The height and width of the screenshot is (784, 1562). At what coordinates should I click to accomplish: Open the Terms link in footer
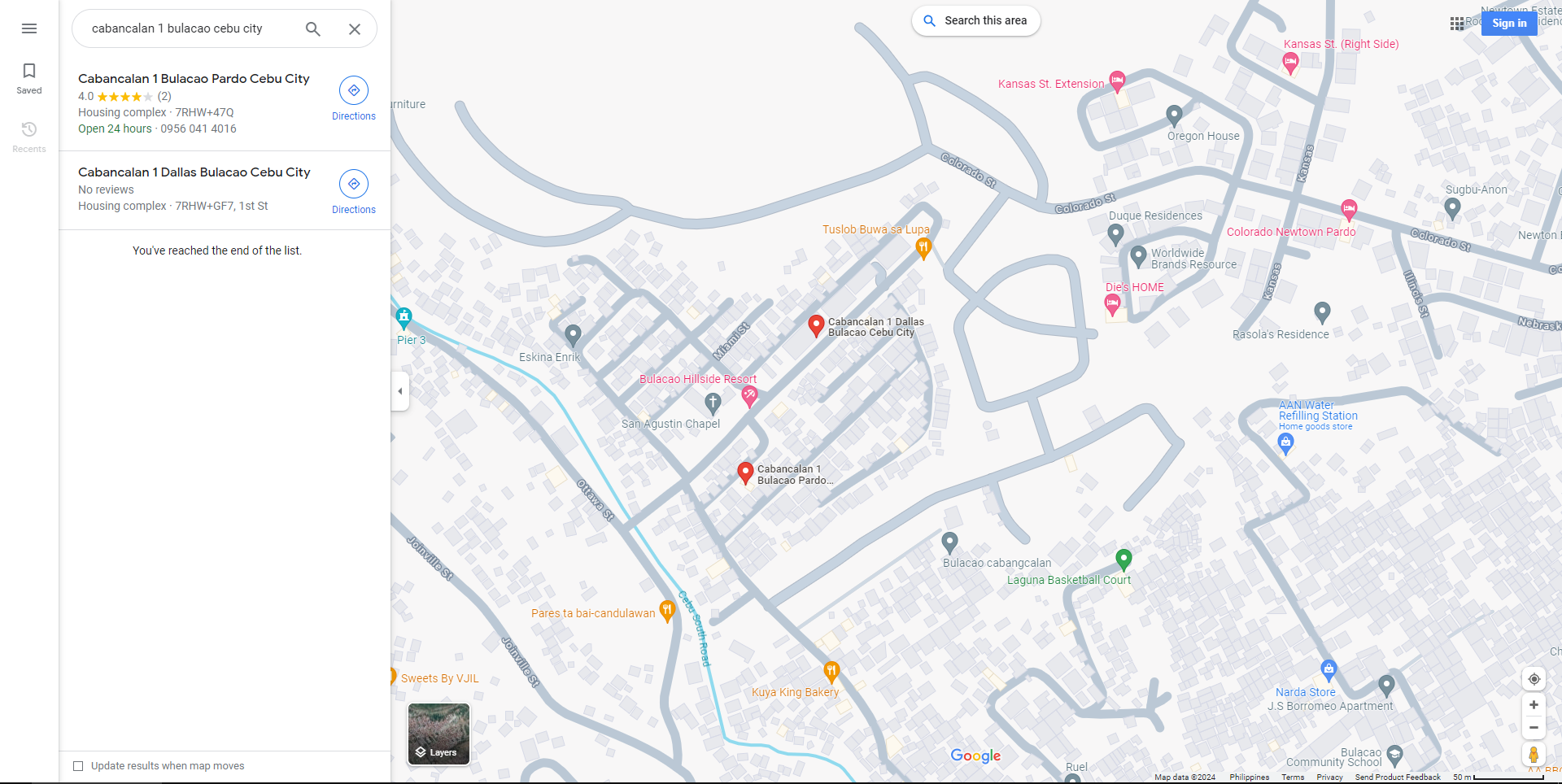[x=1293, y=777]
